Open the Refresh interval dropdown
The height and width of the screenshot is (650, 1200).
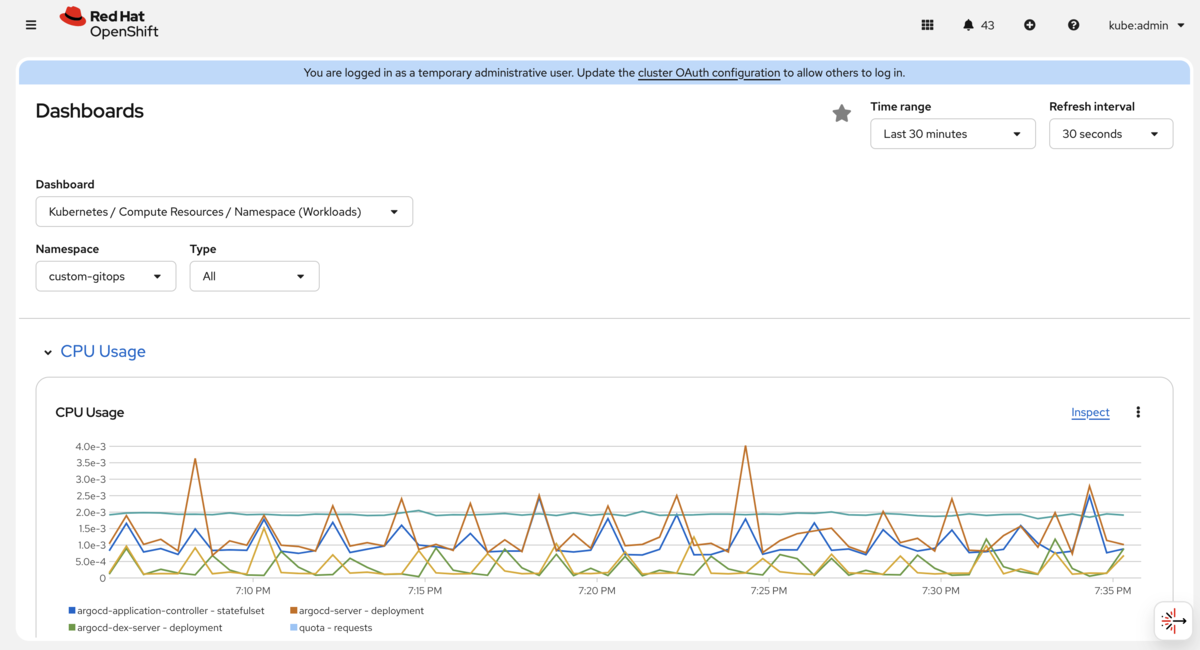pos(1110,134)
